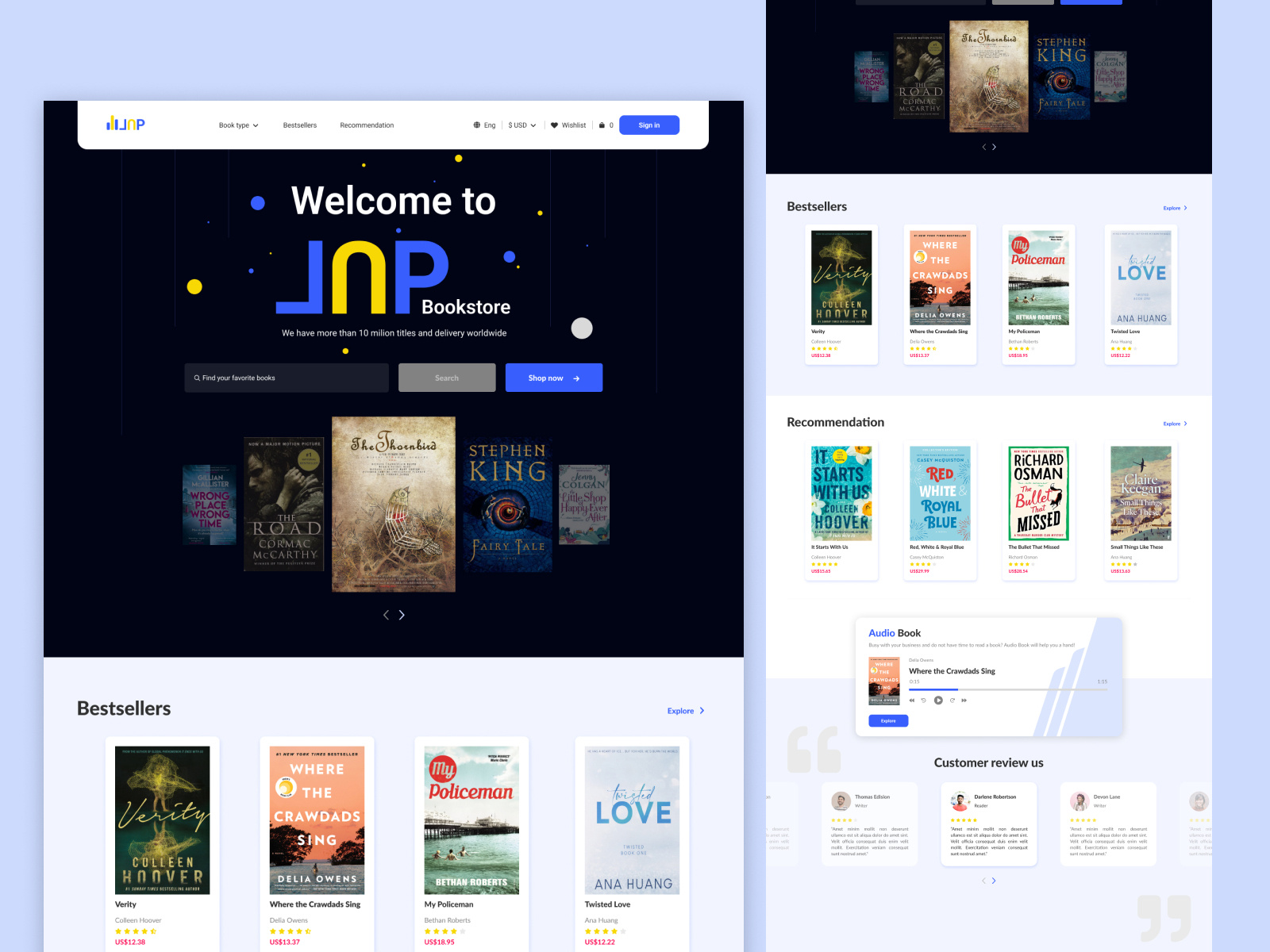The height and width of the screenshot is (952, 1270).
Task: Go to previous slide in hero book carousel
Action: click(x=386, y=615)
